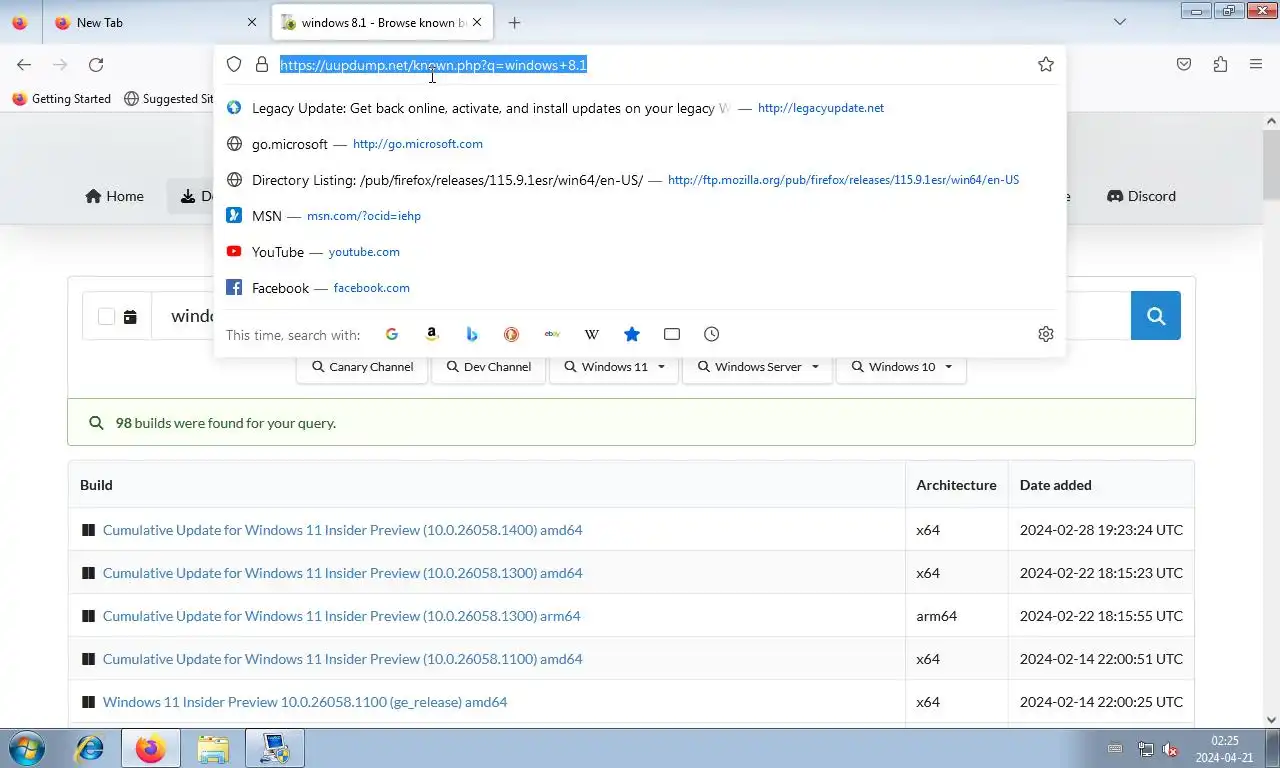Search with Wikipedia this time
This screenshot has width=1280, height=768.
coord(592,334)
